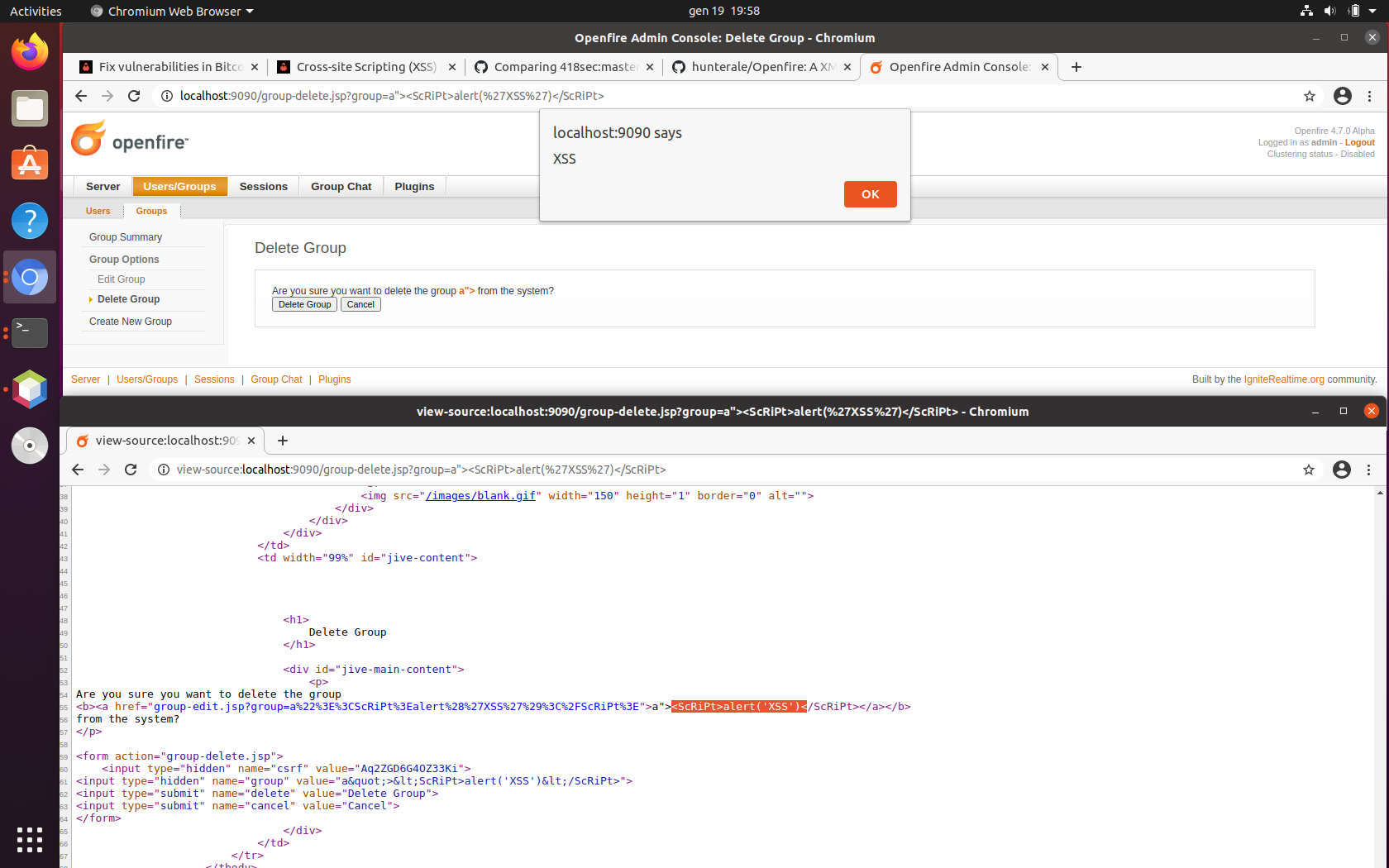Click the Cancel button in form
This screenshot has width=1389, height=868.
tap(360, 305)
